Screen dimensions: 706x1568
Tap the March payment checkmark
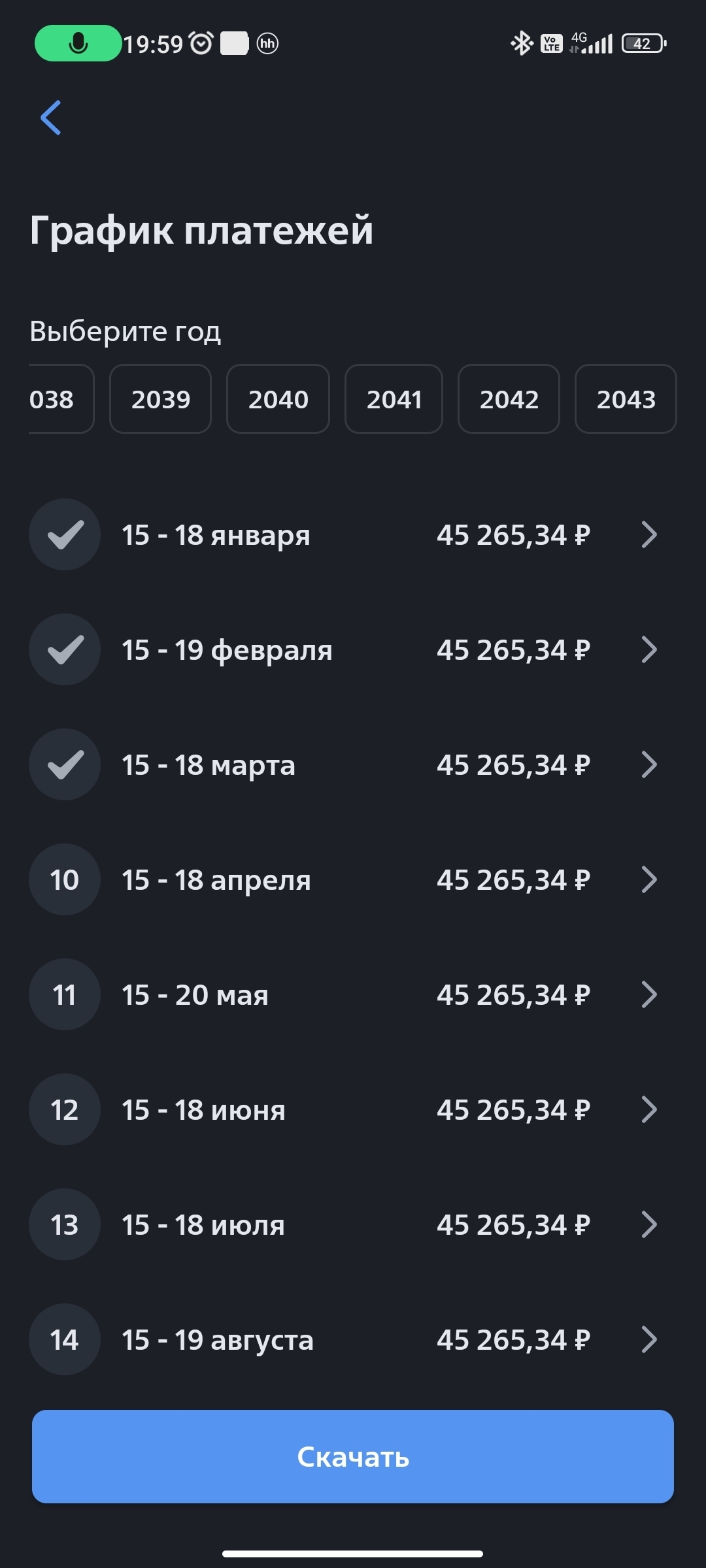64,764
